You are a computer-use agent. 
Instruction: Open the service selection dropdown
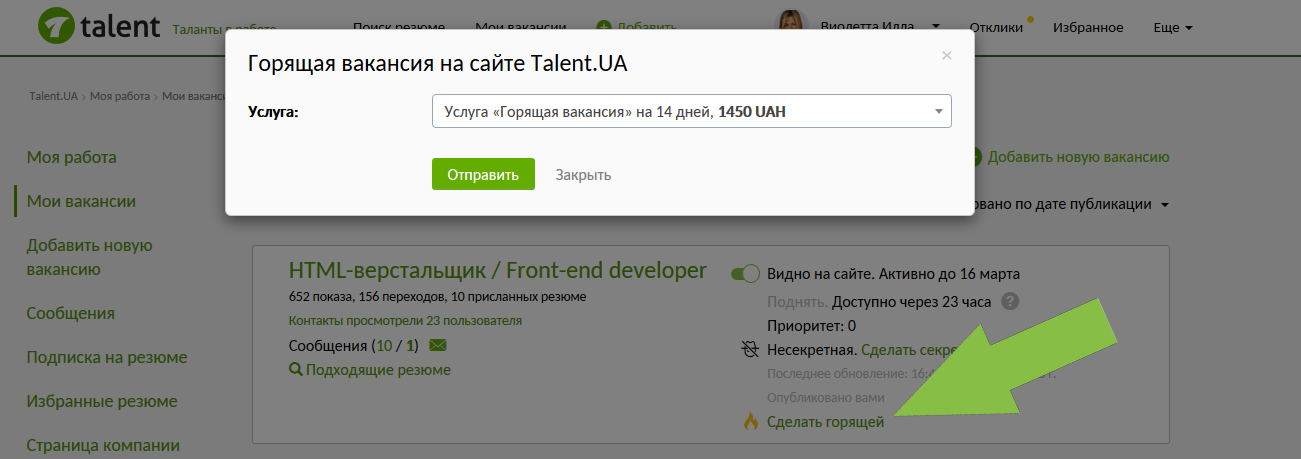click(691, 112)
